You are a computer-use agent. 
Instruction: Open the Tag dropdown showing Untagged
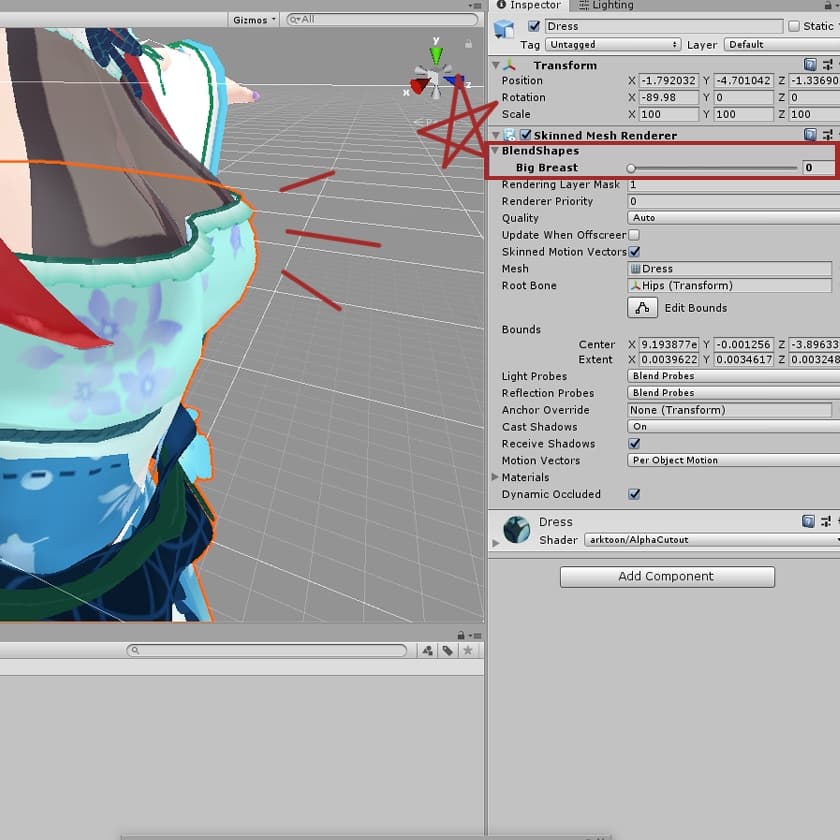(x=614, y=45)
